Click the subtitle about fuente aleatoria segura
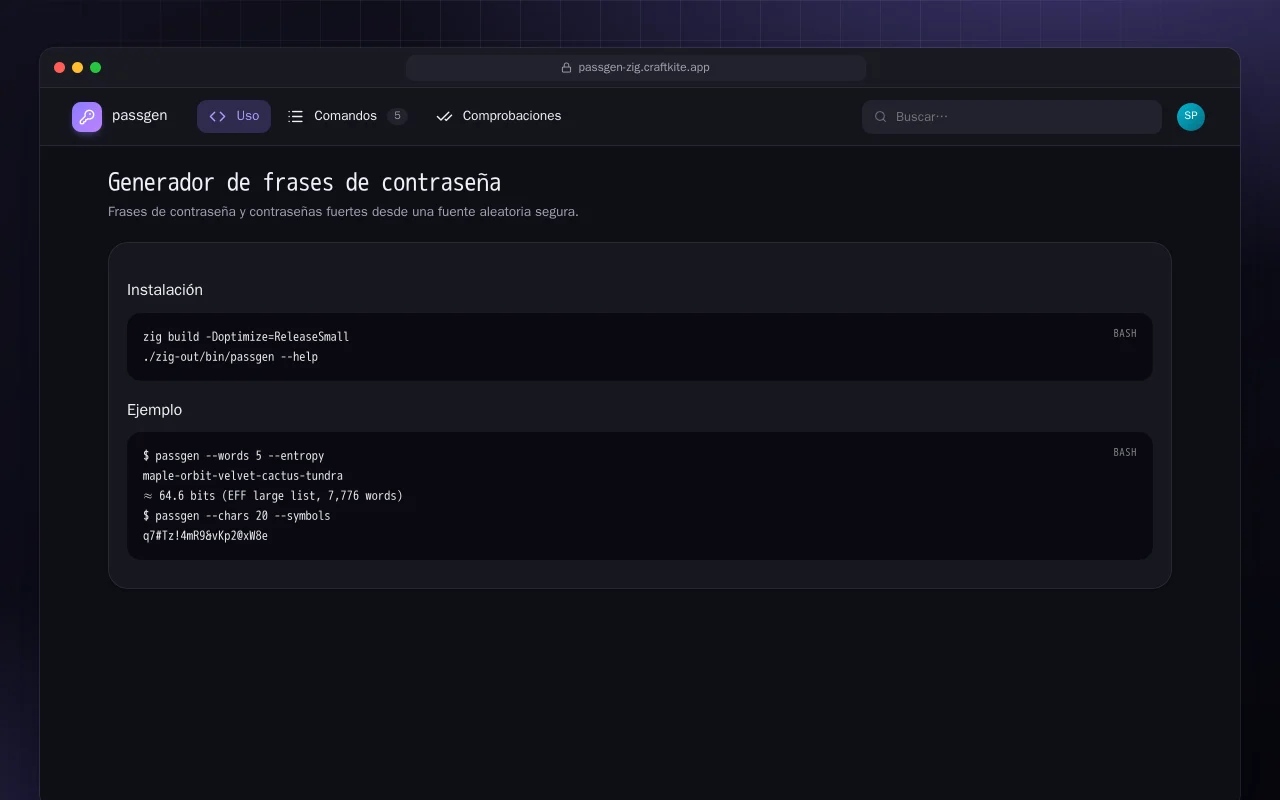Viewport: 1280px width, 800px height. [343, 212]
